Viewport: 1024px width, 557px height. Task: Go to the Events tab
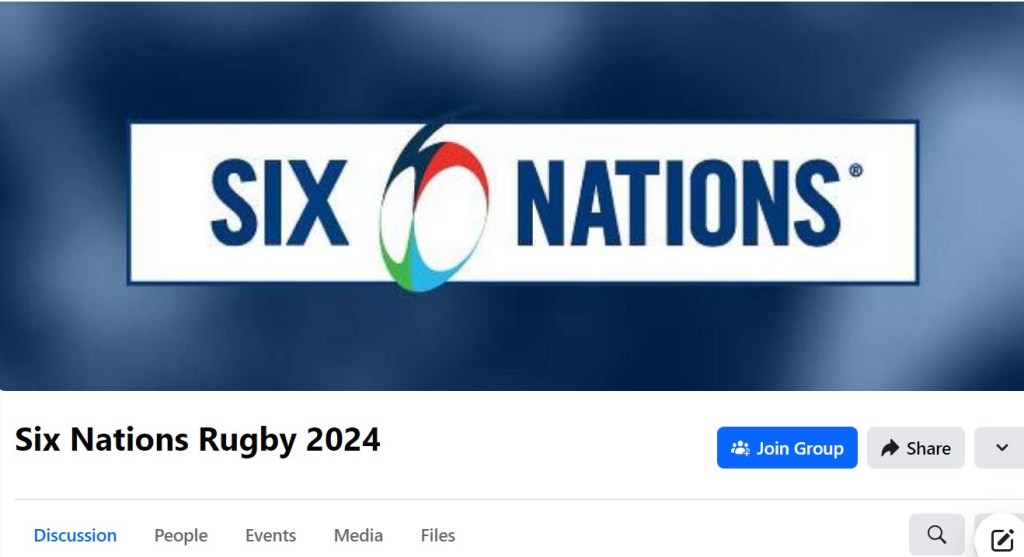pos(270,535)
